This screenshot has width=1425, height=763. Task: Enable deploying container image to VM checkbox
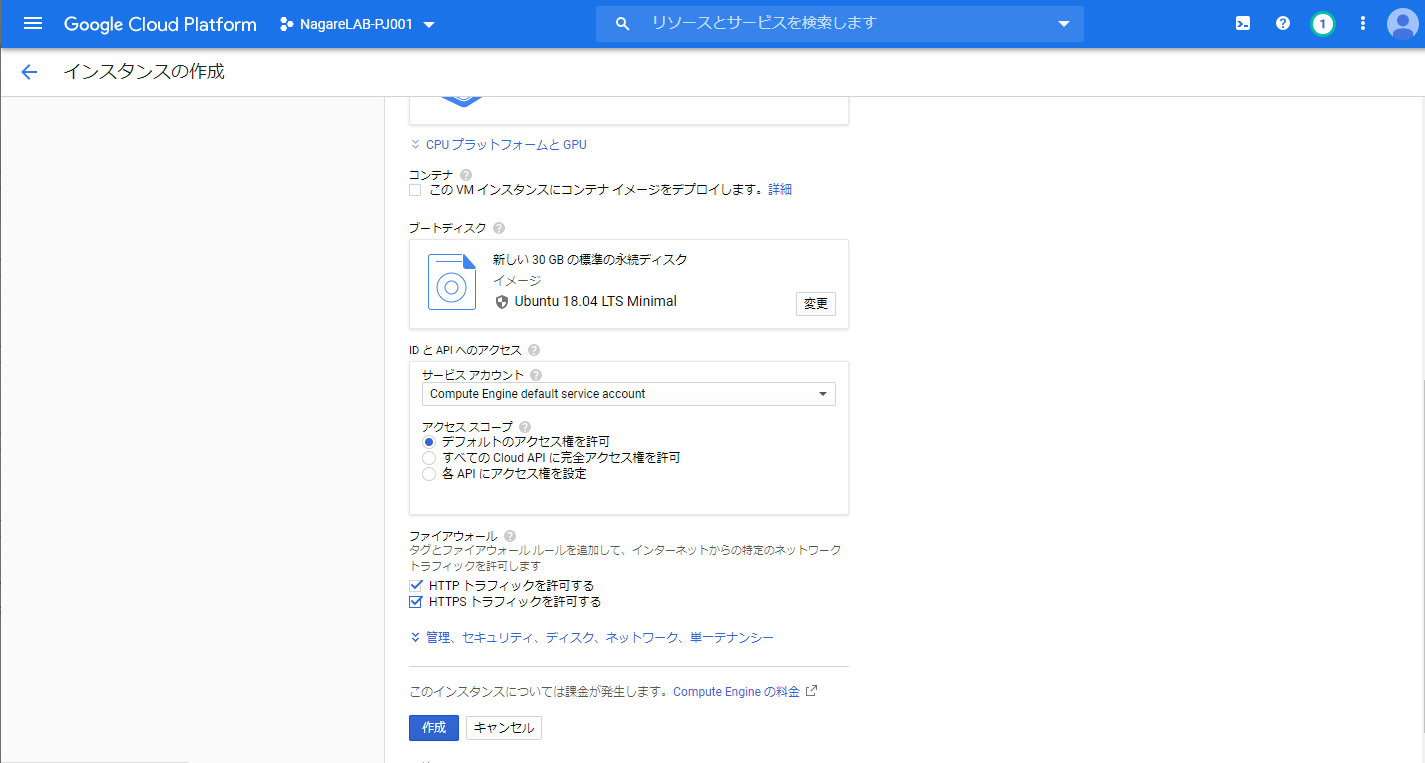click(x=415, y=190)
